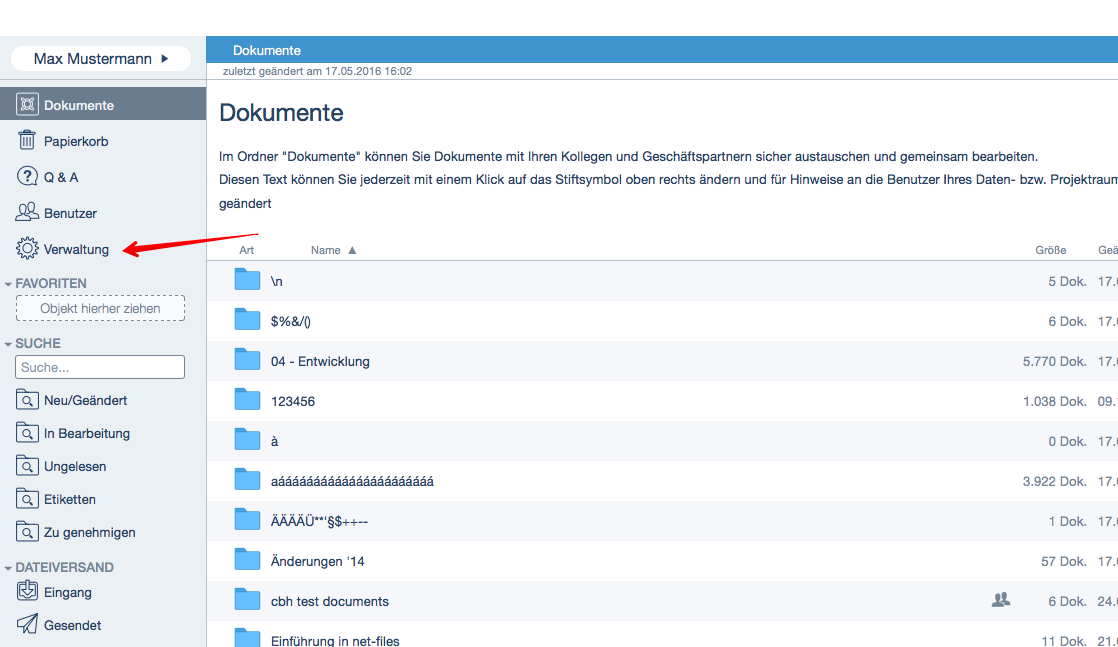Open the Ungelesen search link
This screenshot has height=647, width=1118.
pyautogui.click(x=75, y=467)
